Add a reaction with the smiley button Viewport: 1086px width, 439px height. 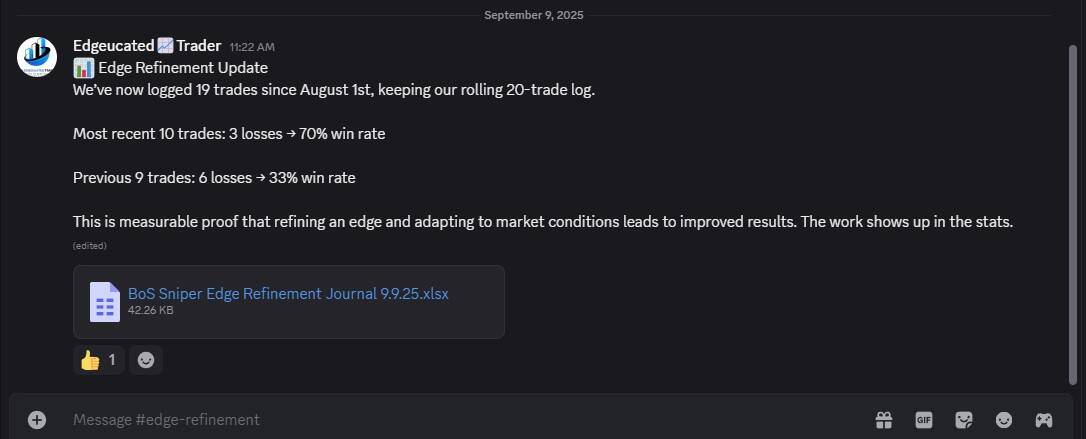click(x=146, y=360)
